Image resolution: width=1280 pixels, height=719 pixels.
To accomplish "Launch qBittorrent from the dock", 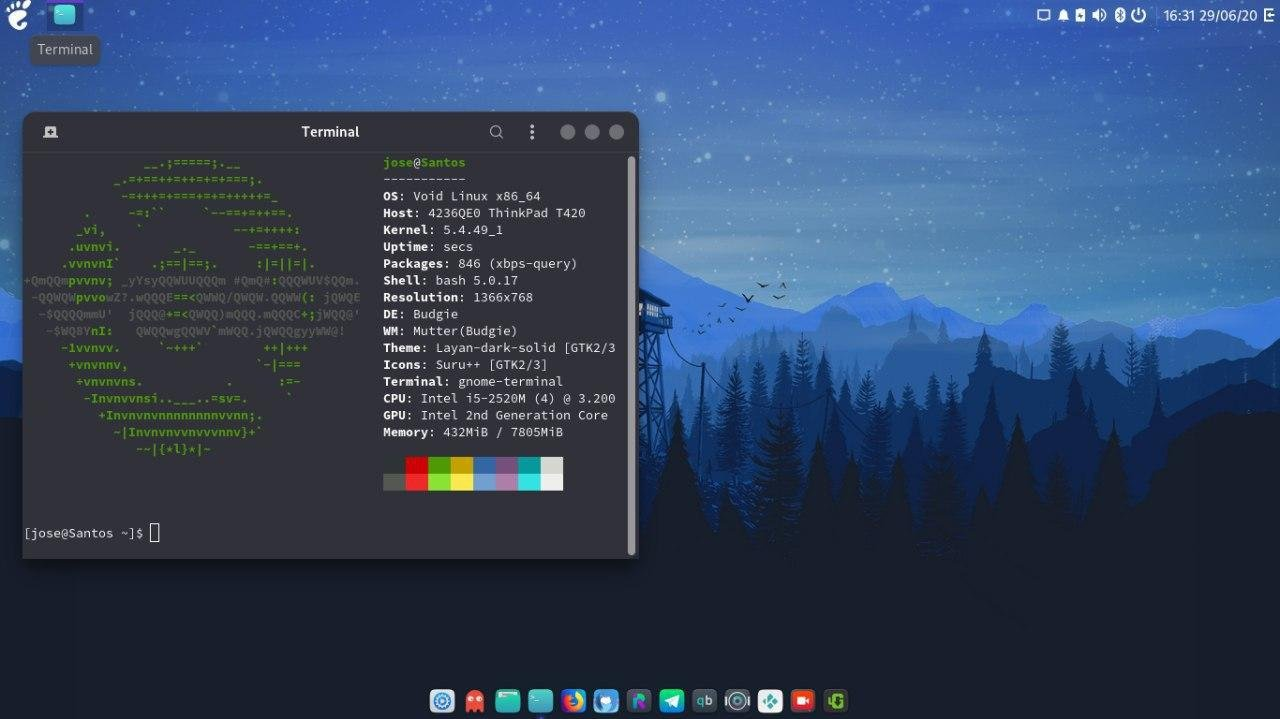I will click(704, 701).
